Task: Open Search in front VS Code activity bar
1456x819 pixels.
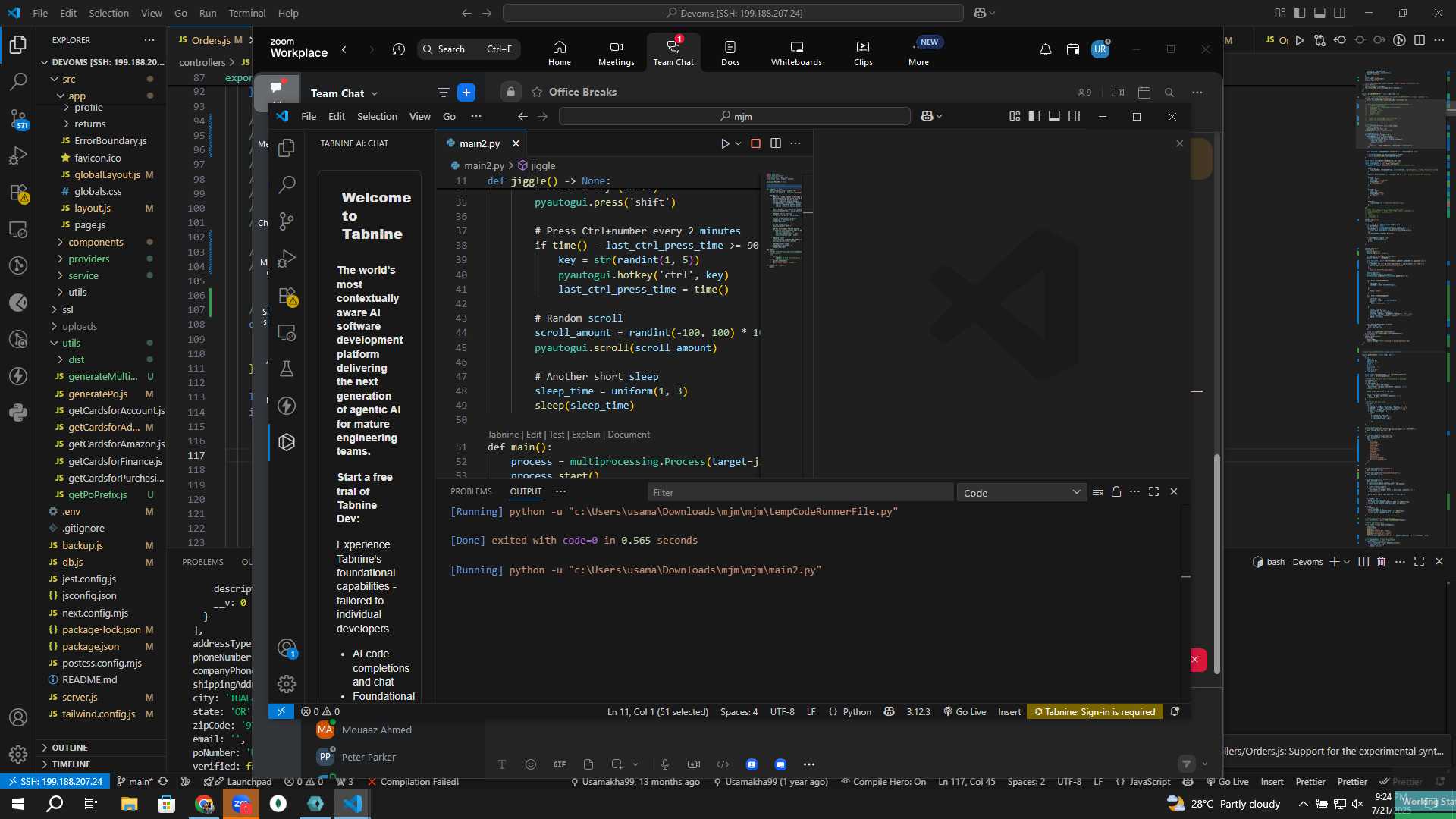Action: click(x=287, y=184)
